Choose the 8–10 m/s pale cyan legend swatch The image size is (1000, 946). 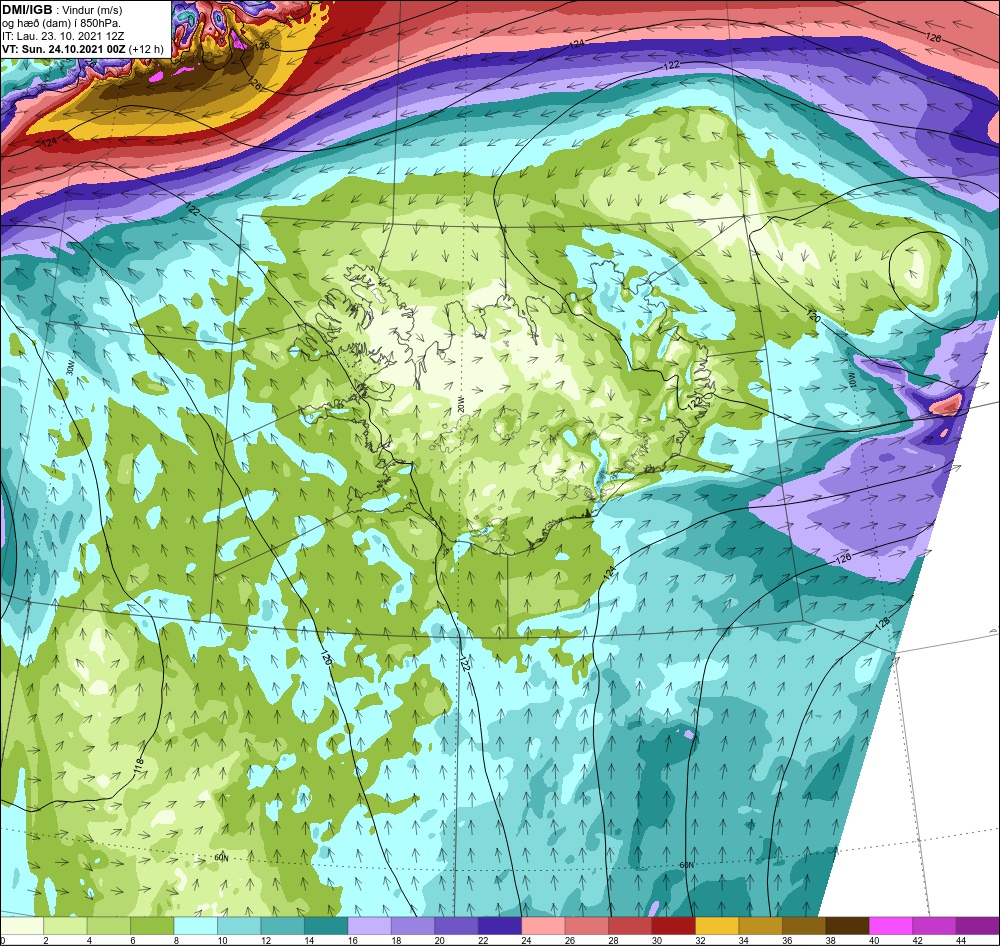coord(195,926)
